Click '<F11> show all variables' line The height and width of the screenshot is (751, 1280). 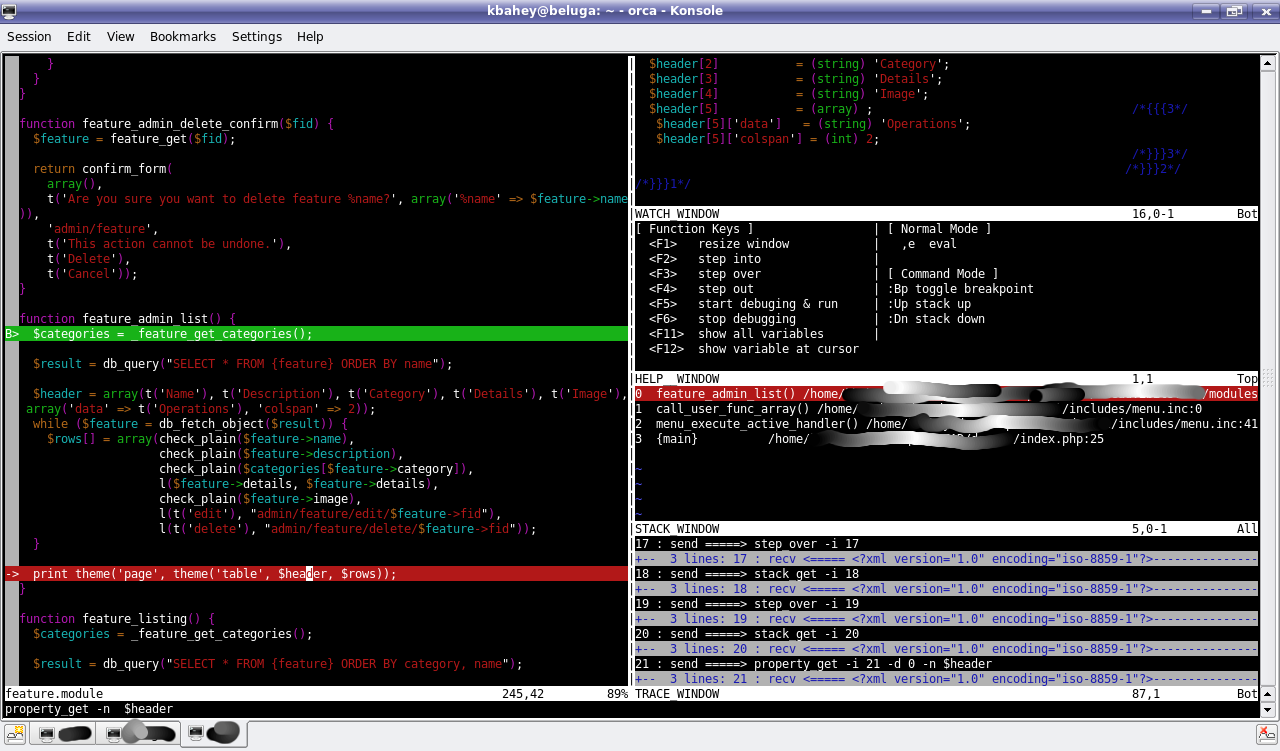(736, 334)
